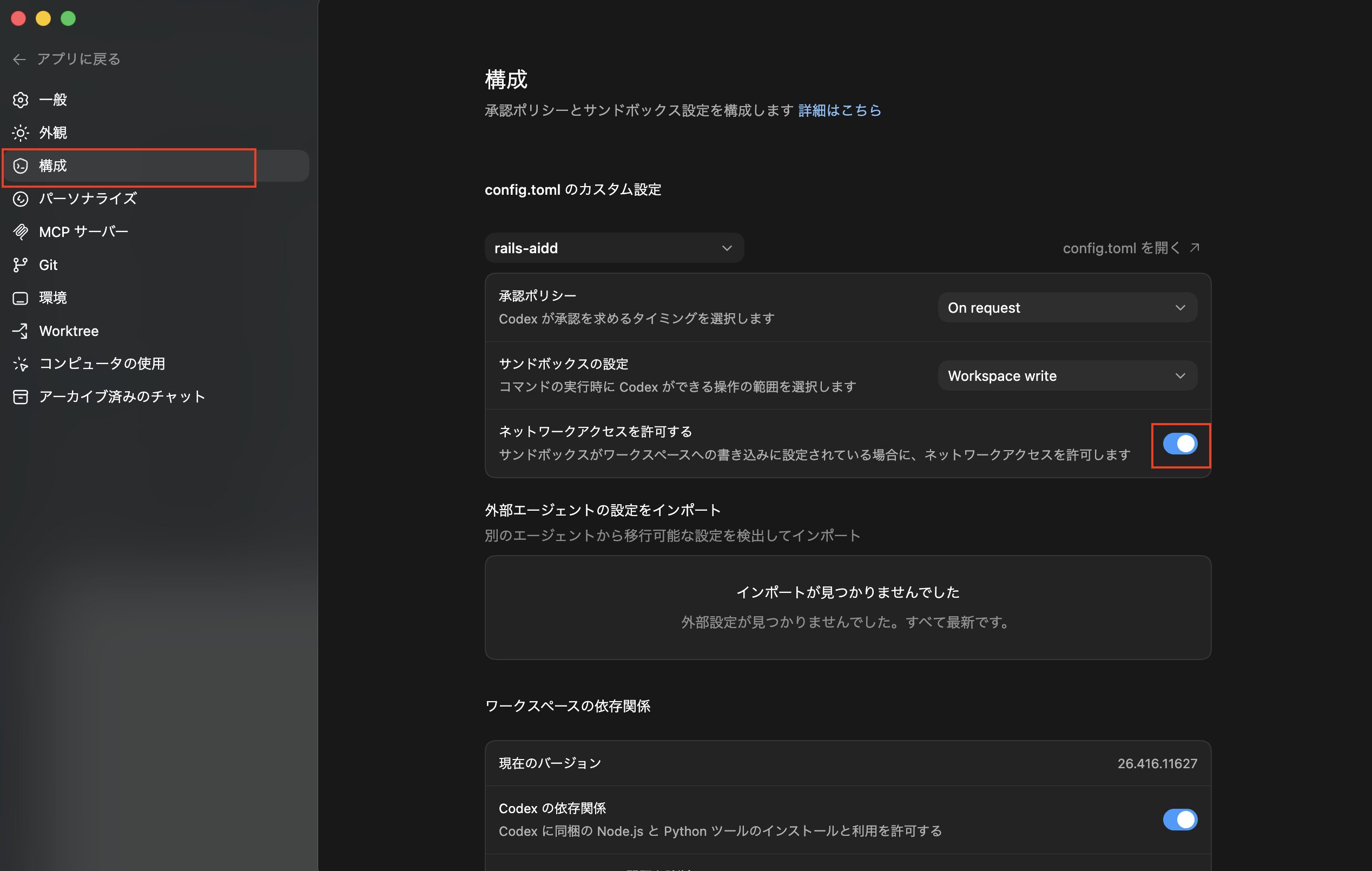Click the アーカイブ済みのチャット archive icon
Screen dimensions: 1372x871
pos(21,397)
